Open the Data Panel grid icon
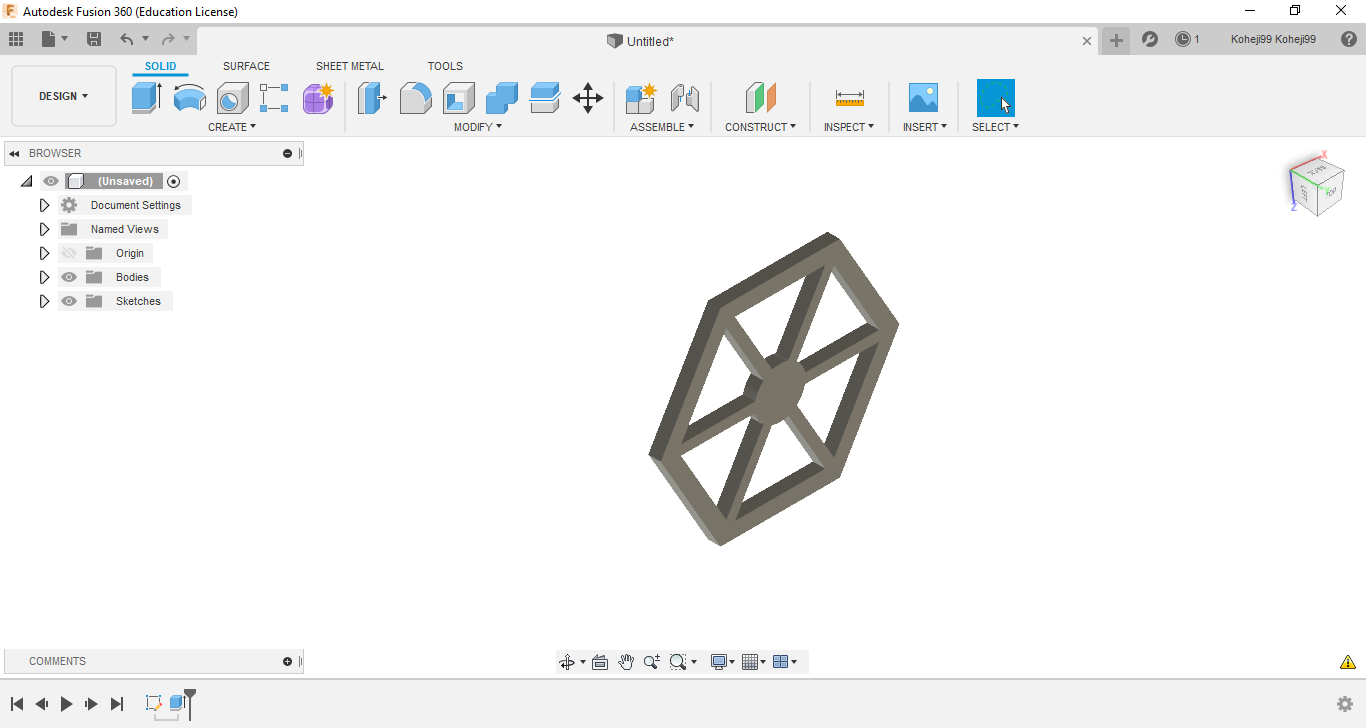The height and width of the screenshot is (728, 1366). point(16,39)
